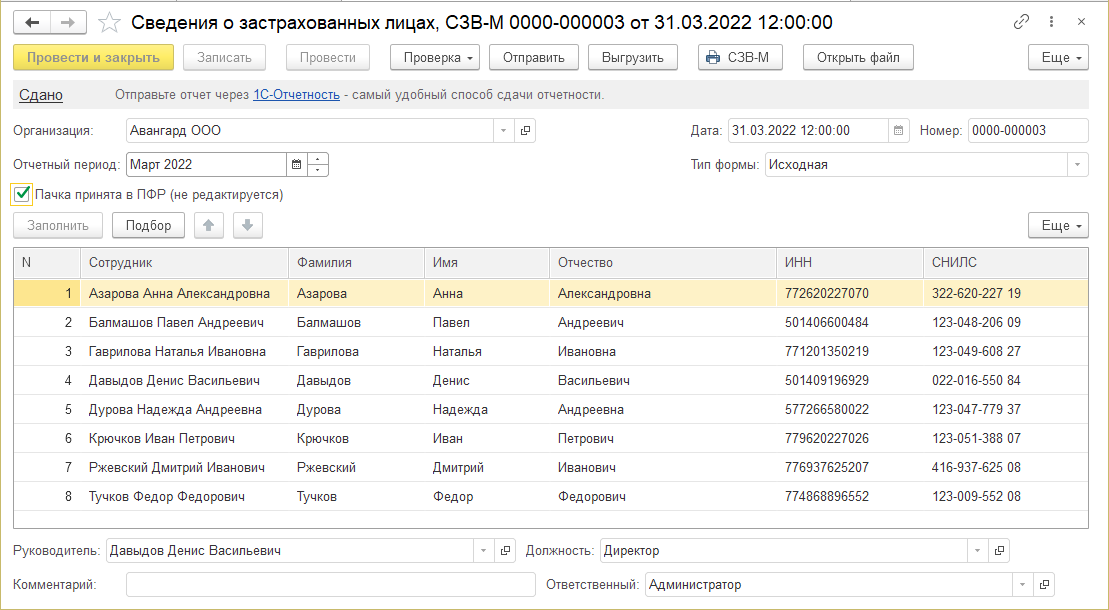Print the СЗВ-М form

click(x=739, y=58)
